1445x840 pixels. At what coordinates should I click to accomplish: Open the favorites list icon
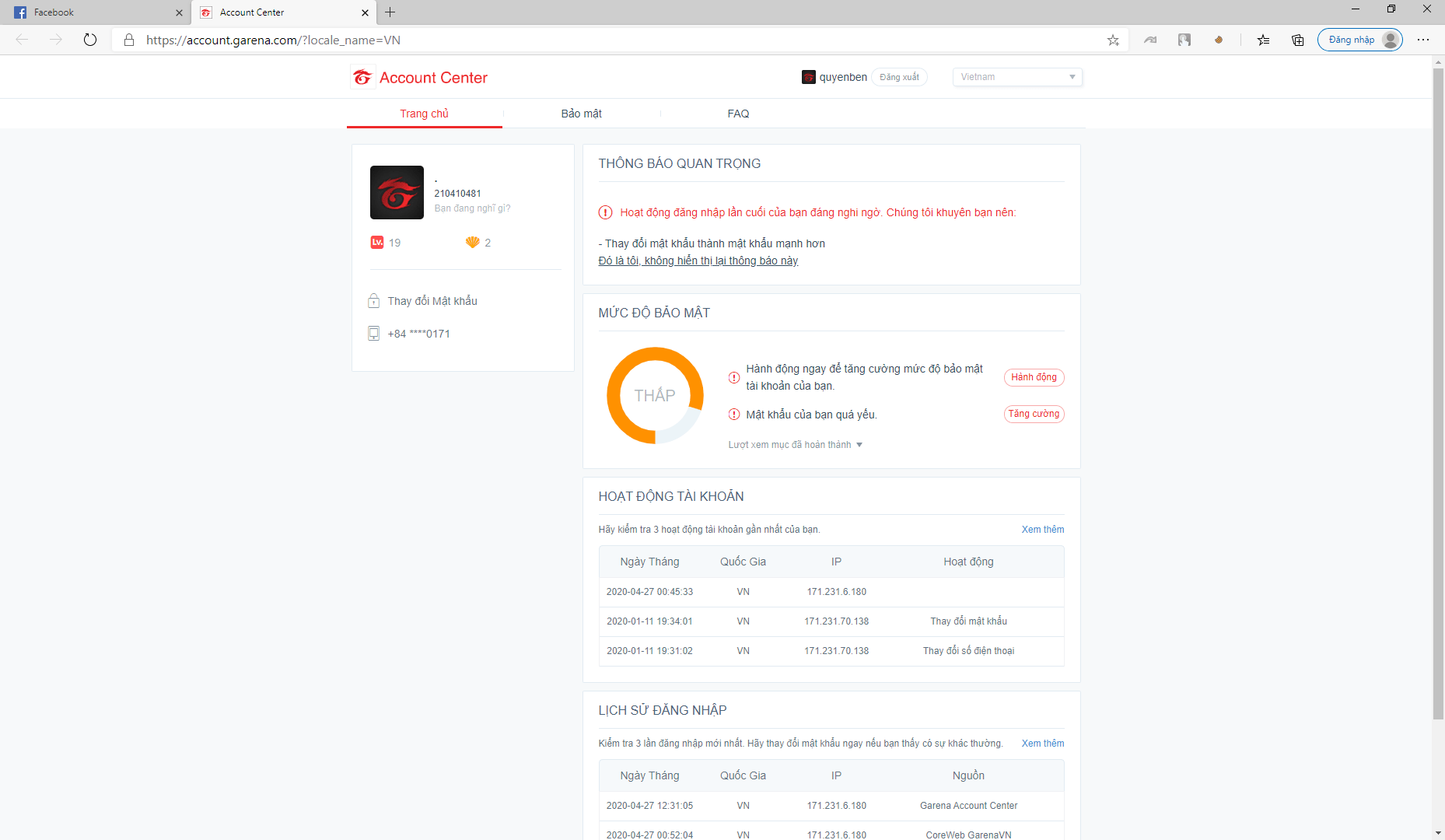tap(1263, 40)
